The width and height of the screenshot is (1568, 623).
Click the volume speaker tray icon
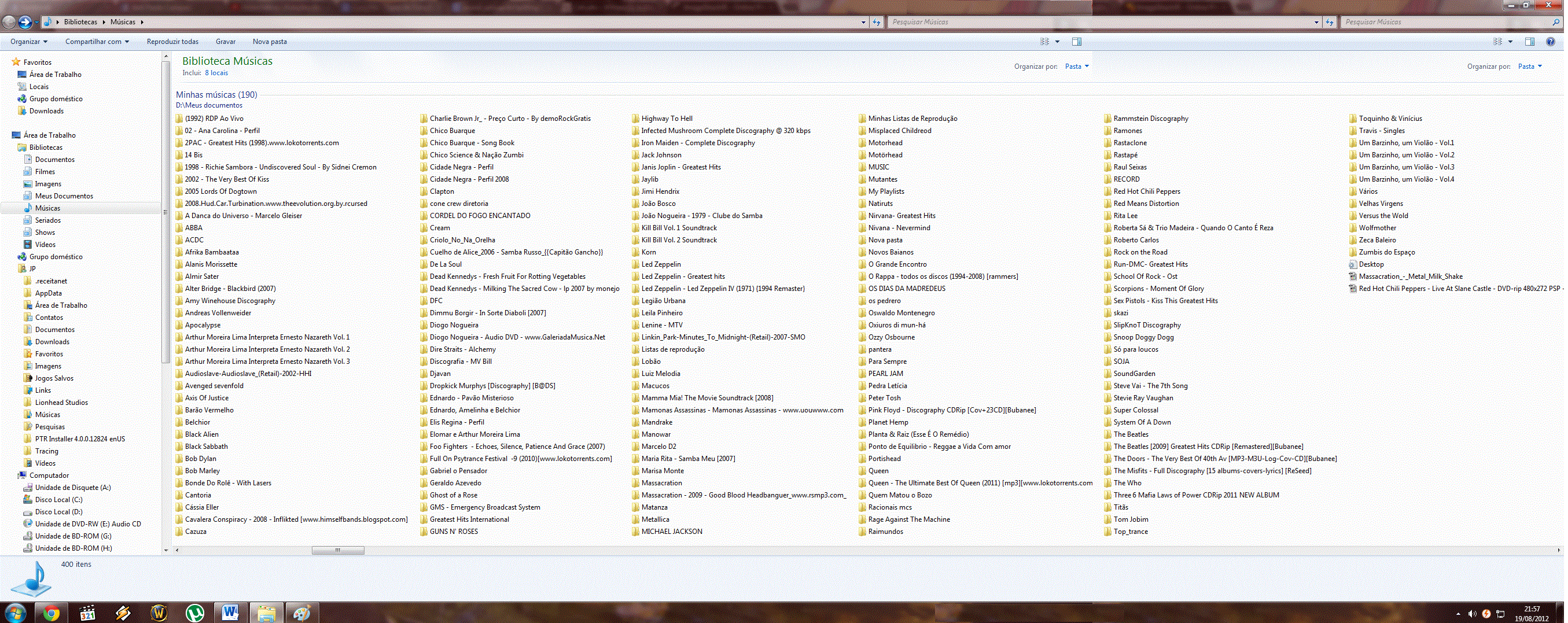[1472, 614]
